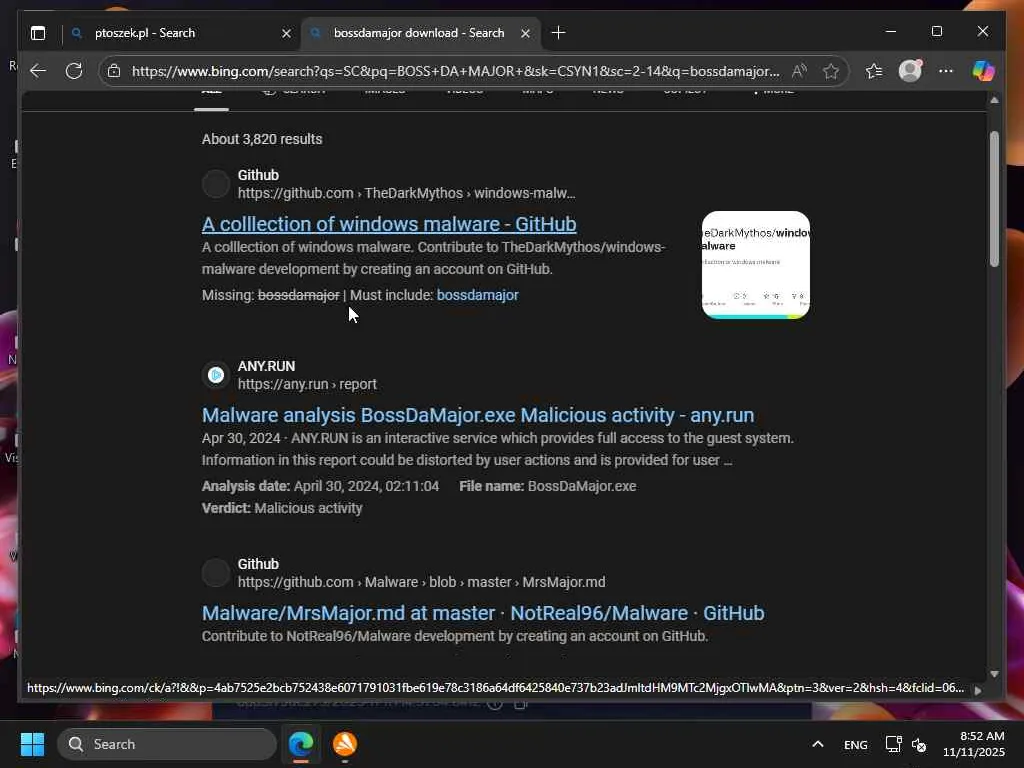
Task: Open 'A colllection of windows malware - GitHub' result
Action: (389, 224)
